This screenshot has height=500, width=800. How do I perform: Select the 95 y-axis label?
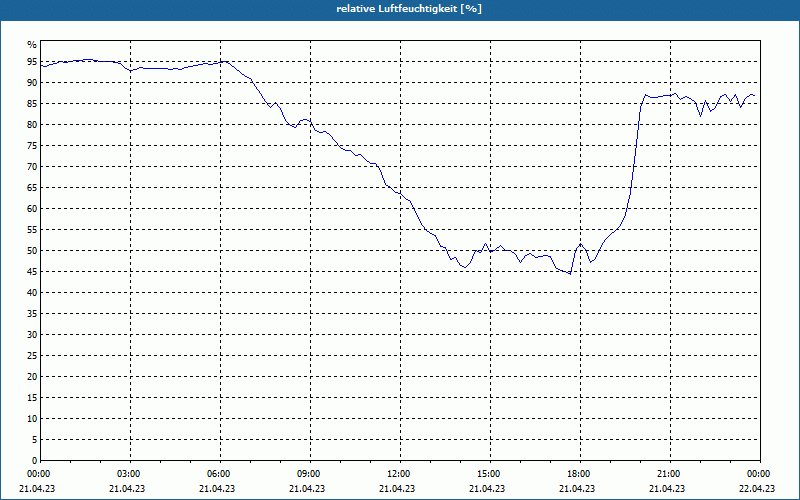[32, 62]
